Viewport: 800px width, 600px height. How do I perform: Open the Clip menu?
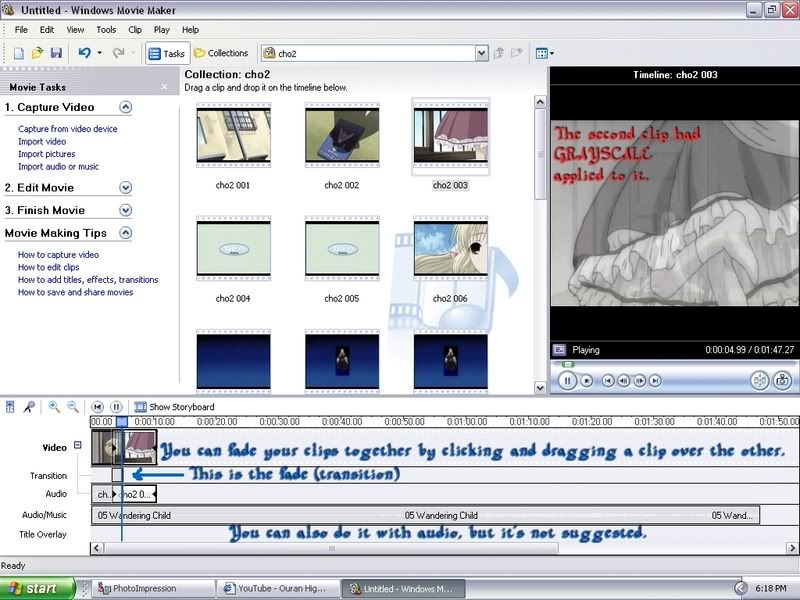tap(135, 30)
